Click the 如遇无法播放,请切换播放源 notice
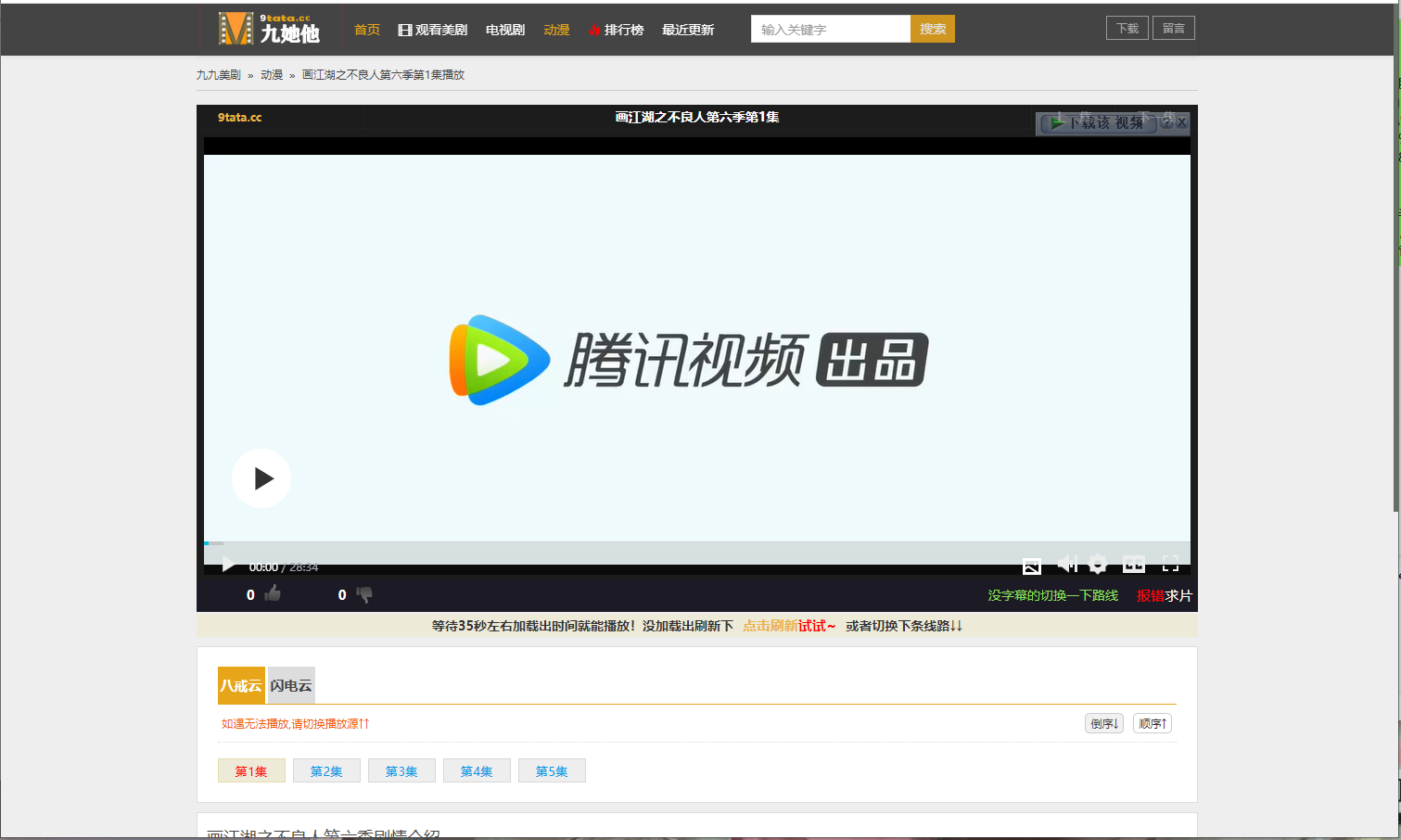 (x=295, y=723)
